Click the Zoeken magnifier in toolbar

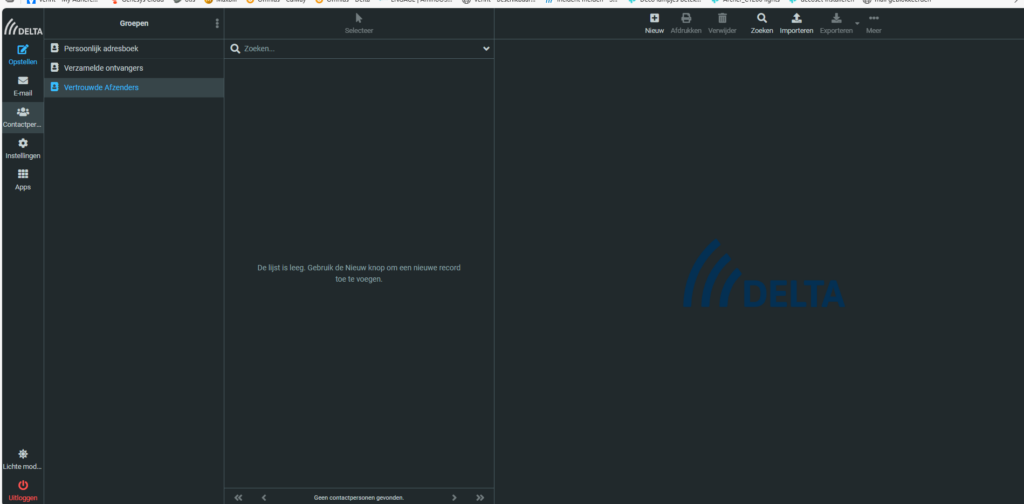coord(762,23)
